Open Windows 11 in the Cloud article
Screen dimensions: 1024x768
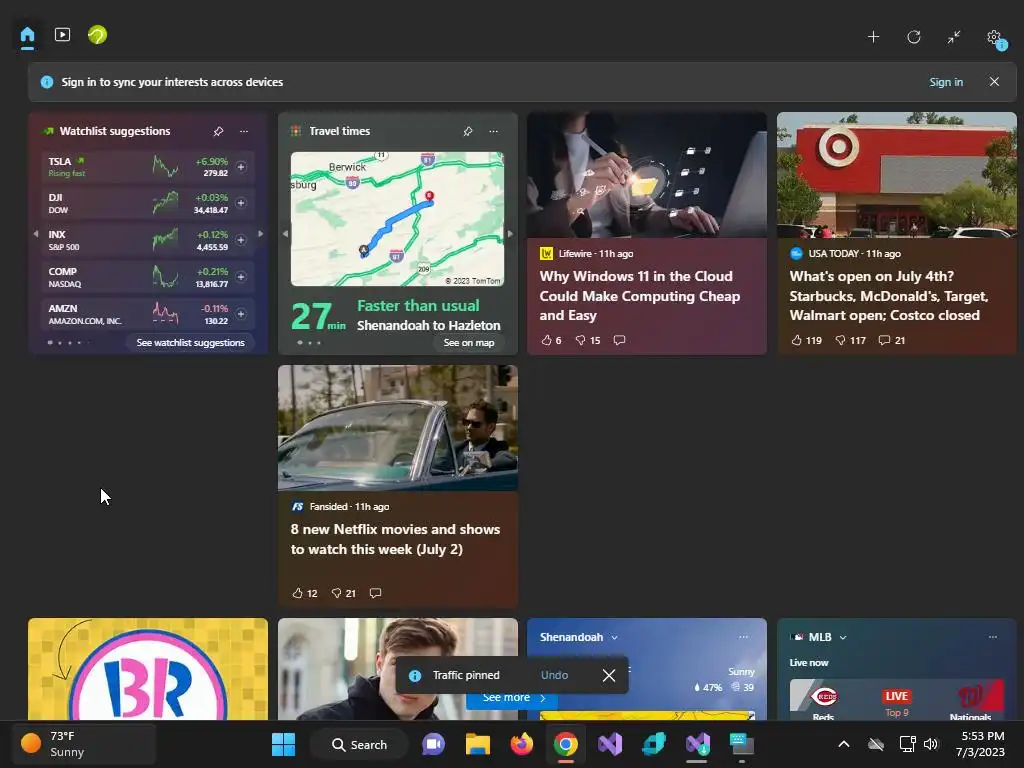tap(639, 296)
